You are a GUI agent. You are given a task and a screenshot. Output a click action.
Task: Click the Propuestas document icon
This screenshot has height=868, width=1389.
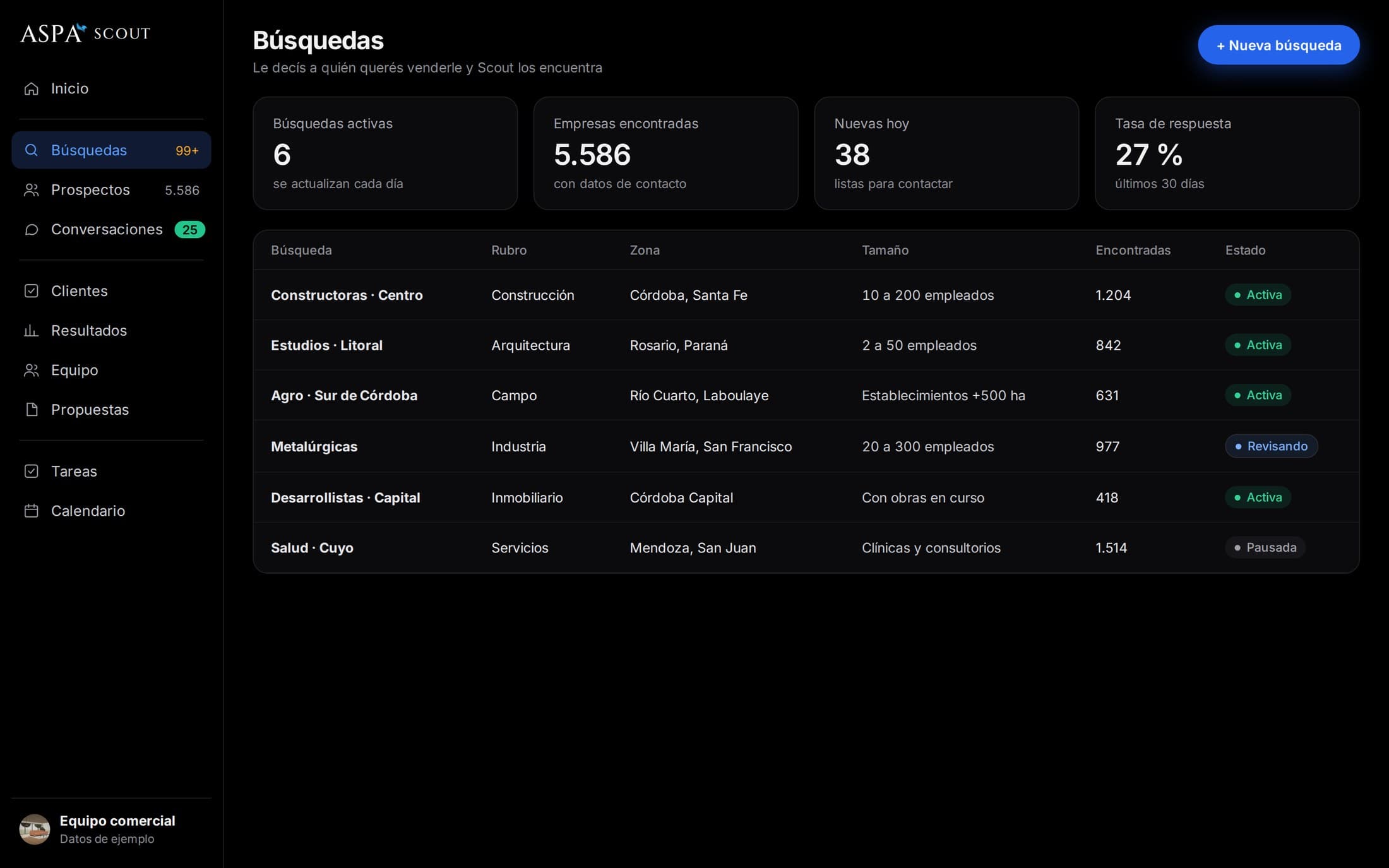pyautogui.click(x=32, y=410)
